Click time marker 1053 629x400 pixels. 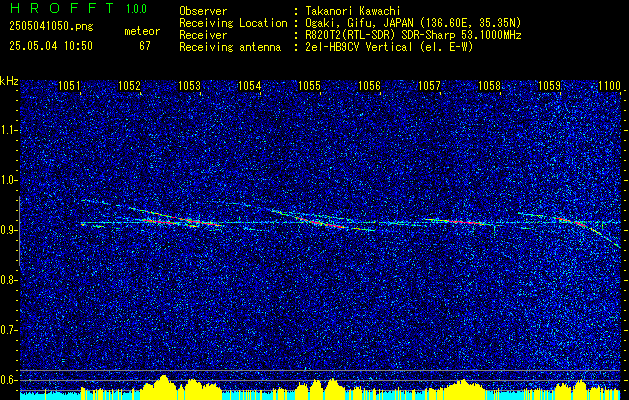coord(189,85)
